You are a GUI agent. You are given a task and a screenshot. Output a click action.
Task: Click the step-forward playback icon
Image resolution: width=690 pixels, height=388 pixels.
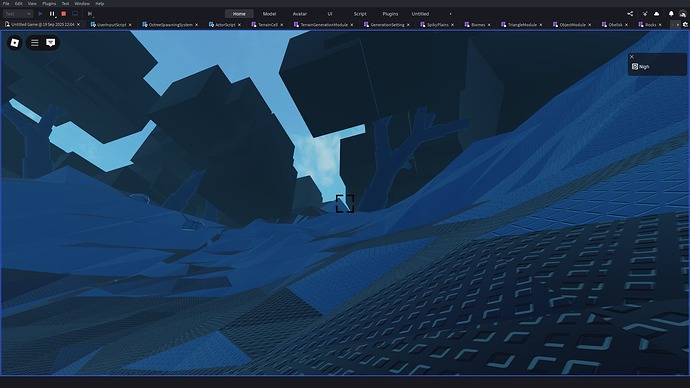click(90, 14)
